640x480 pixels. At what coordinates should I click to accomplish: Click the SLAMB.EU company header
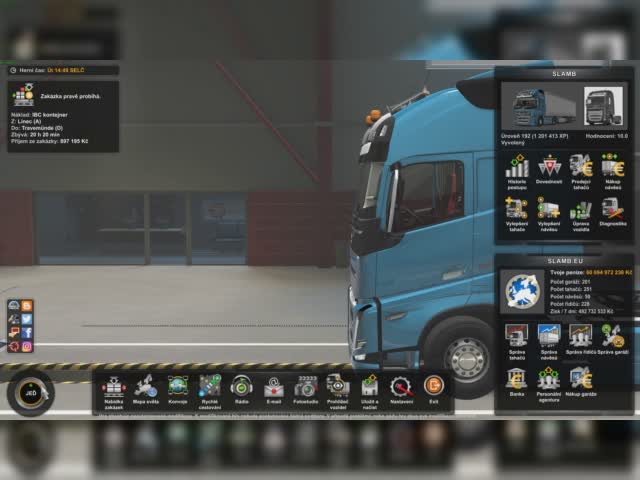pos(565,261)
